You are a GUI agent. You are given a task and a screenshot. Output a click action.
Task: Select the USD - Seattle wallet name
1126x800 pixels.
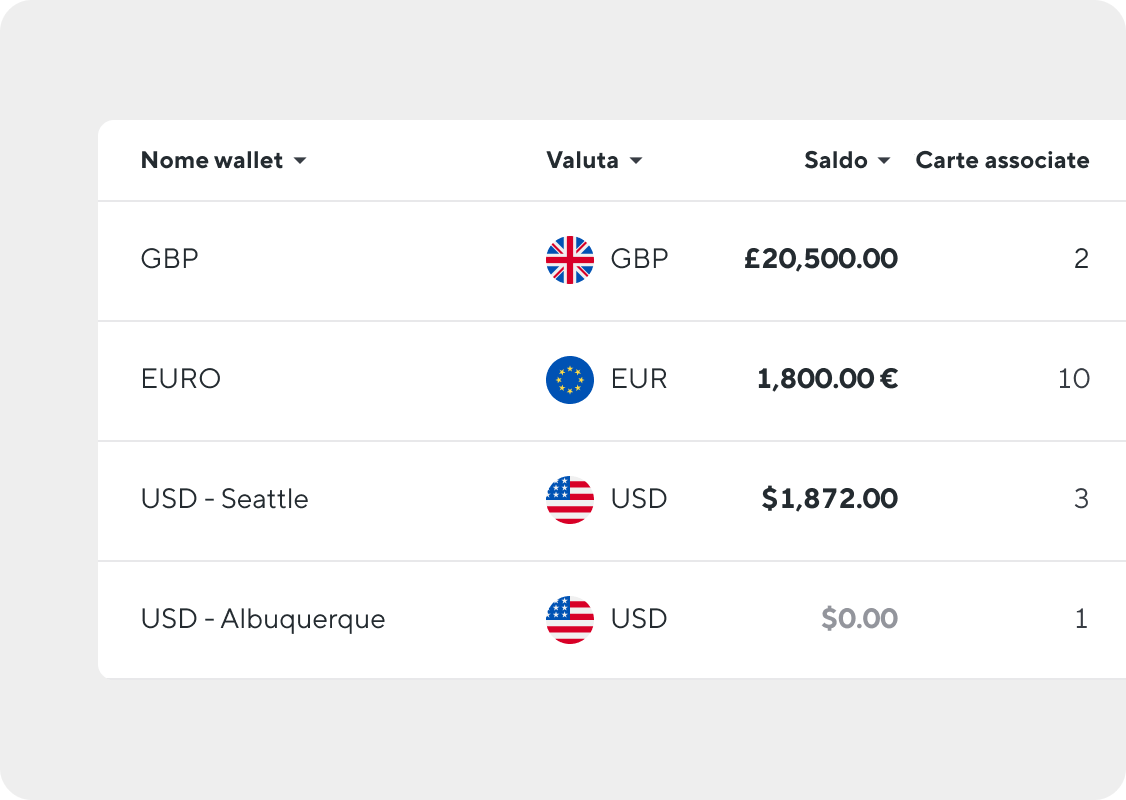[x=225, y=498]
